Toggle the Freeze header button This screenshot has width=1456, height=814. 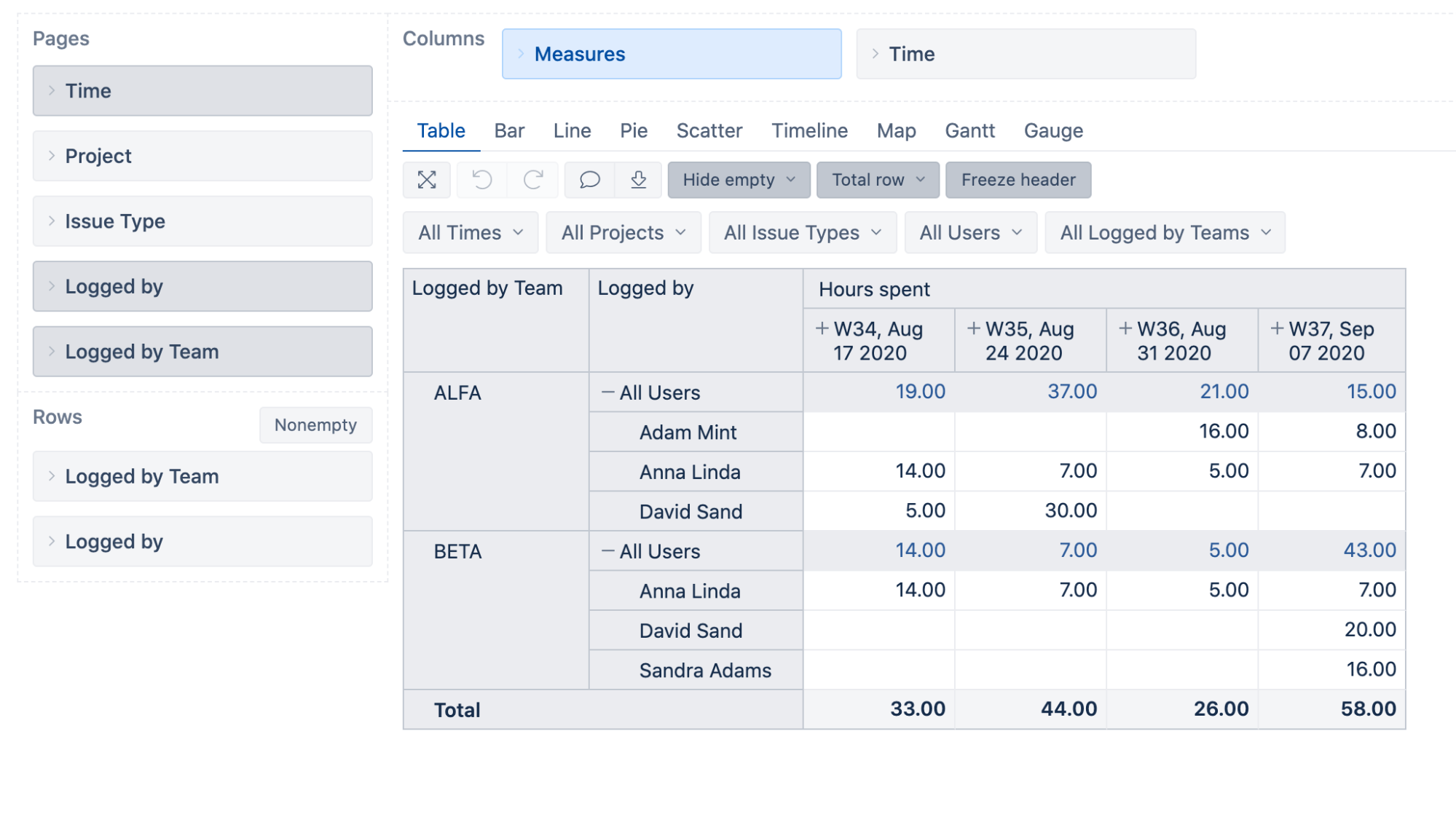pyautogui.click(x=1018, y=180)
